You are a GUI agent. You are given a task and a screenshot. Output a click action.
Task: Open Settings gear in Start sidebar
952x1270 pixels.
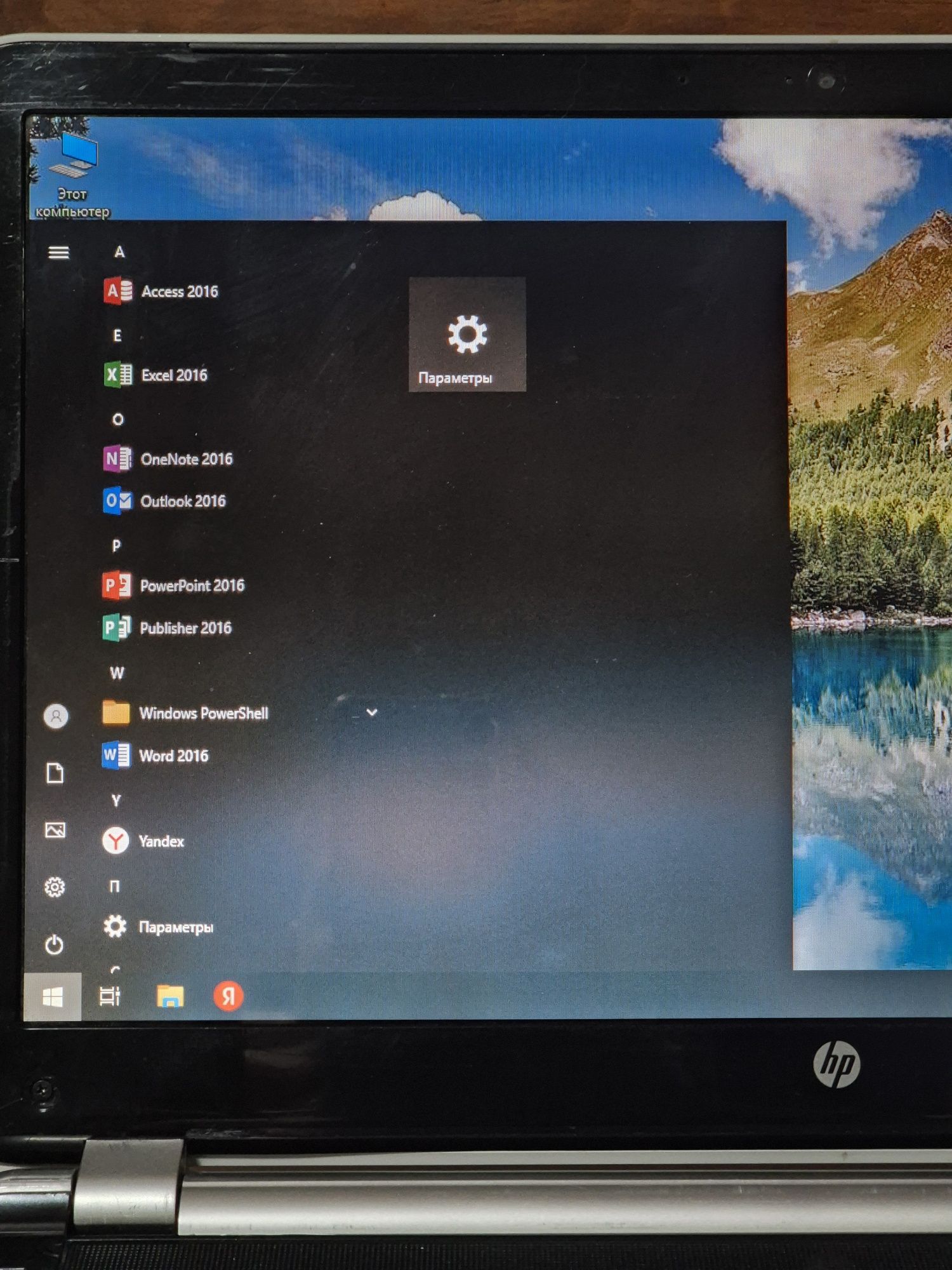pos(55,887)
